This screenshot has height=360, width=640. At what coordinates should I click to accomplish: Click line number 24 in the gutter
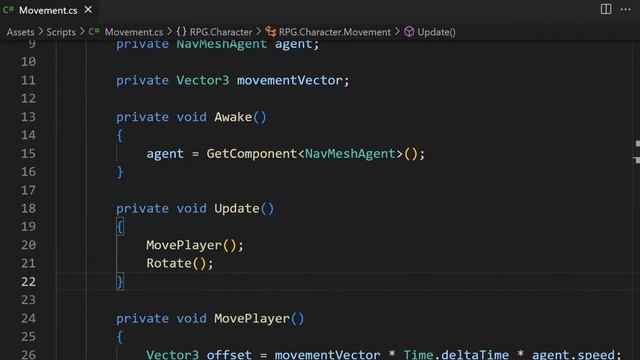(x=28, y=318)
